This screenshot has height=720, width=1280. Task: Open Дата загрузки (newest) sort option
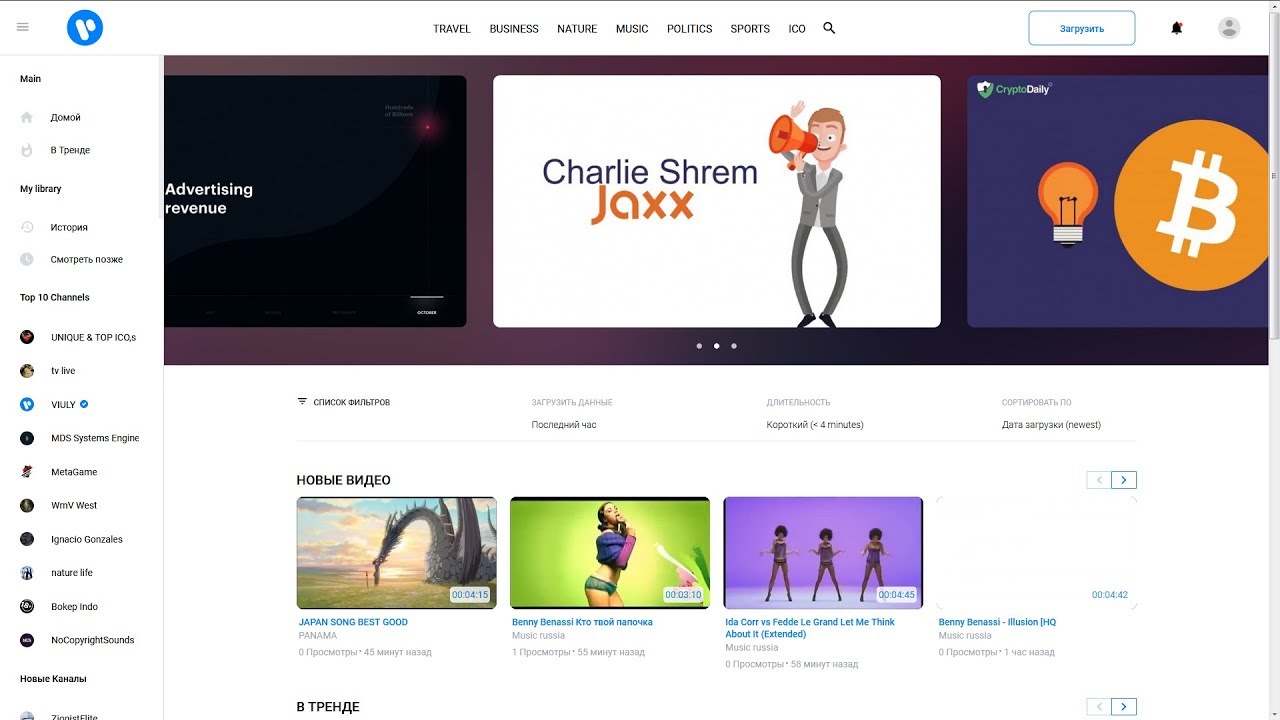tap(1051, 425)
